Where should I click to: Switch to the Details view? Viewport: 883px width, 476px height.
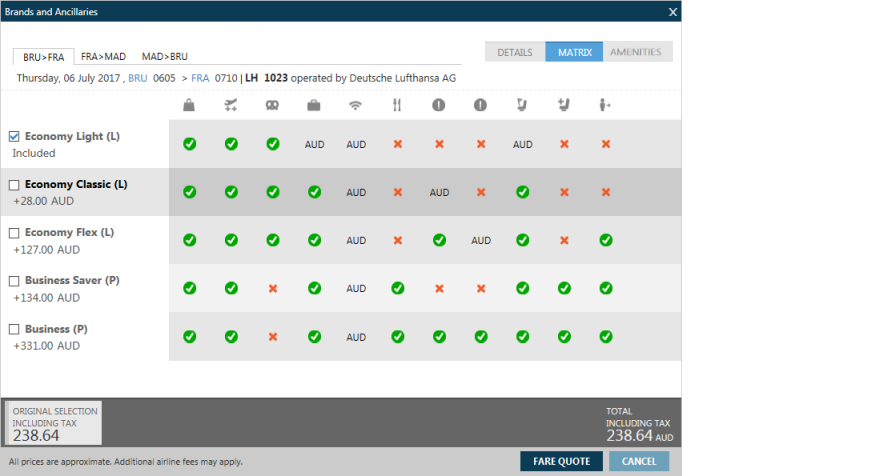515,52
